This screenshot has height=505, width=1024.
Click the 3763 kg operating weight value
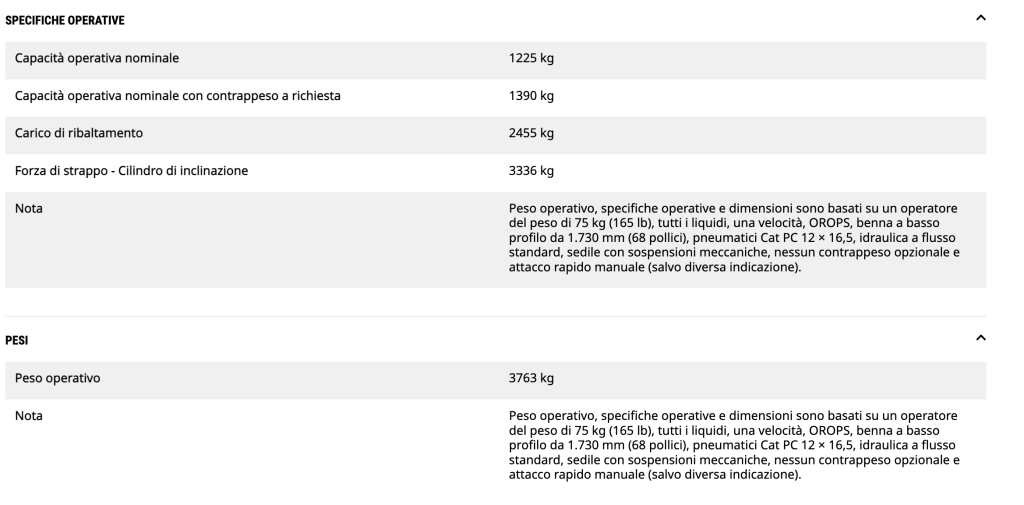tap(531, 378)
